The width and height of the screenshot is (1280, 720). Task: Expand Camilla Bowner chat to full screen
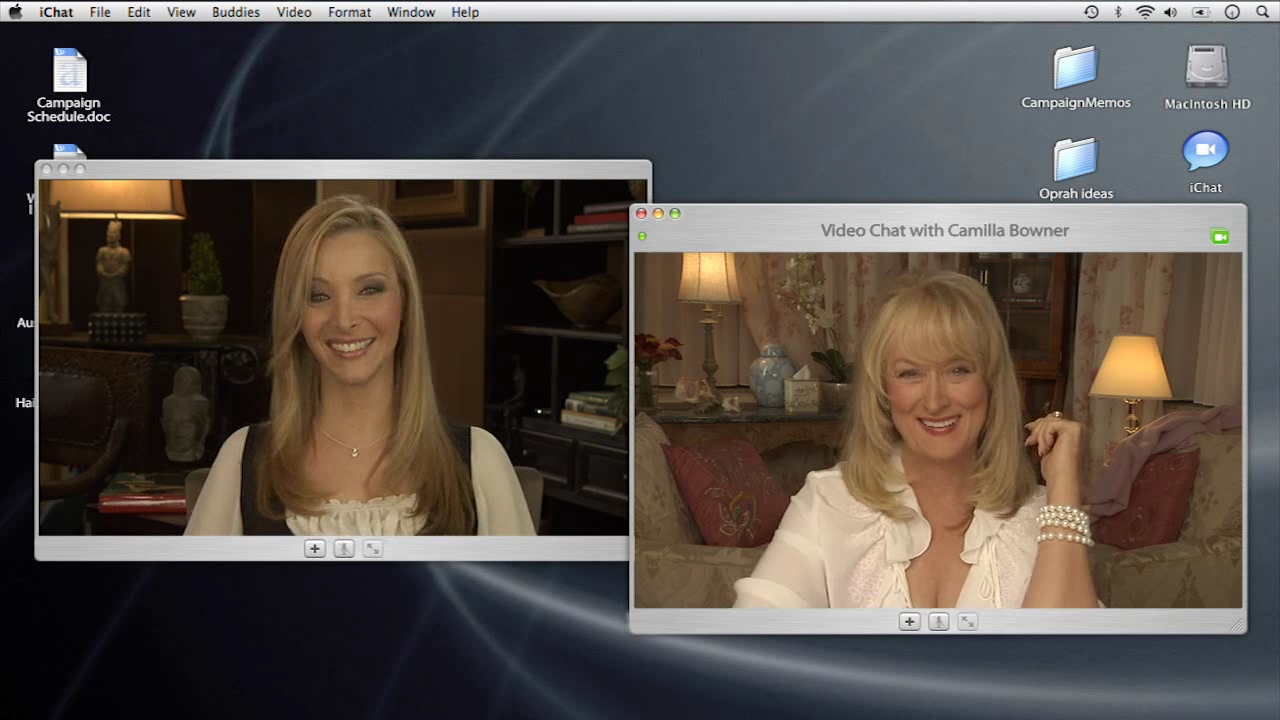coord(967,622)
